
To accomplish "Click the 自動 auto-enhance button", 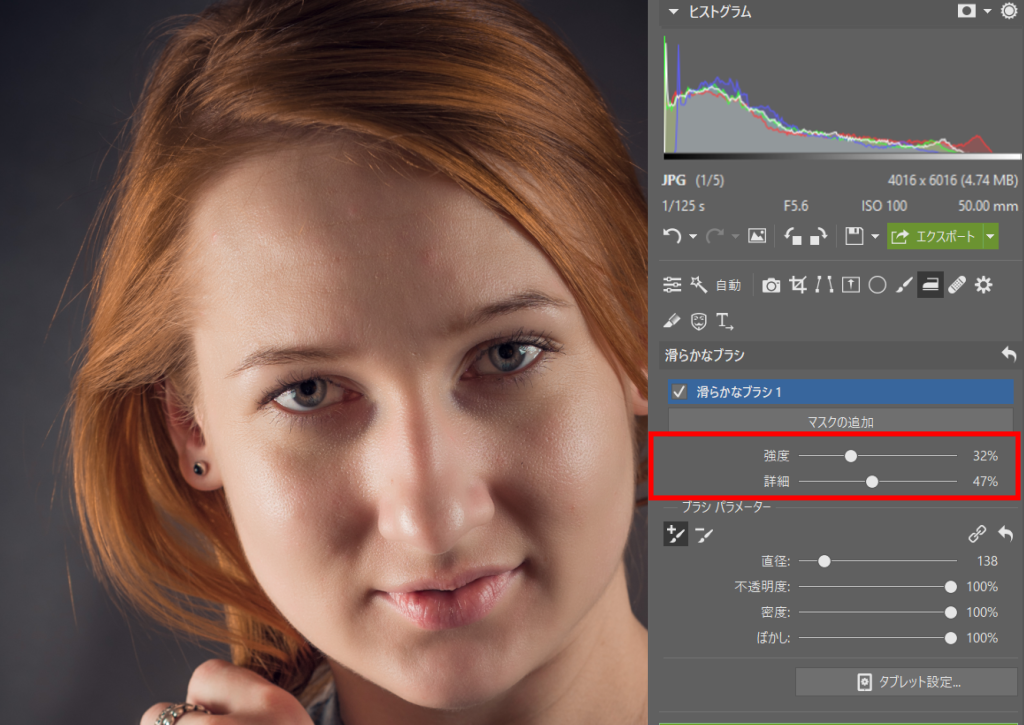I will tap(728, 285).
